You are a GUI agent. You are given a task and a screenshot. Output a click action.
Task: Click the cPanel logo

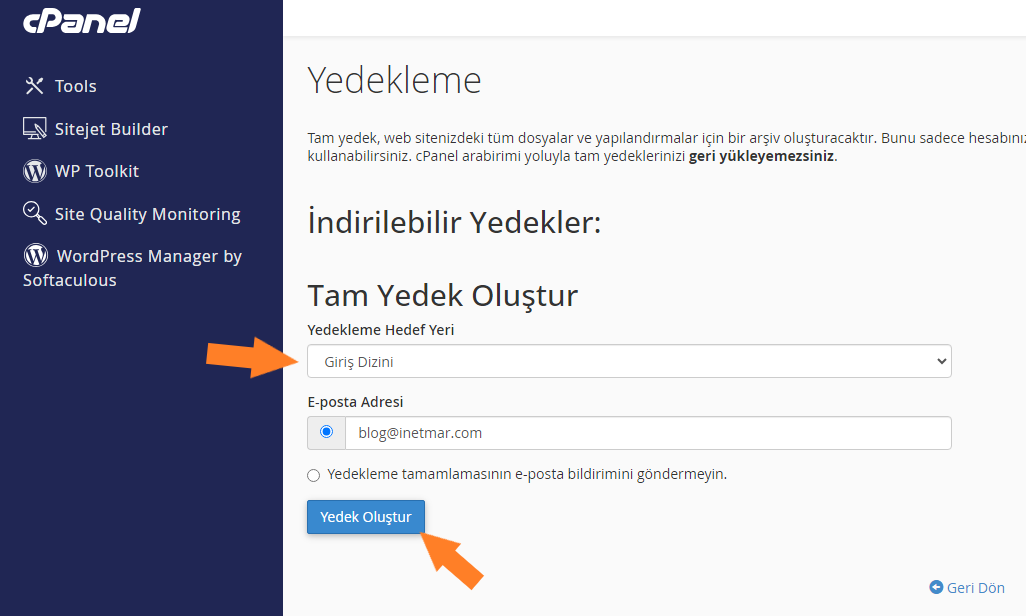[x=80, y=19]
